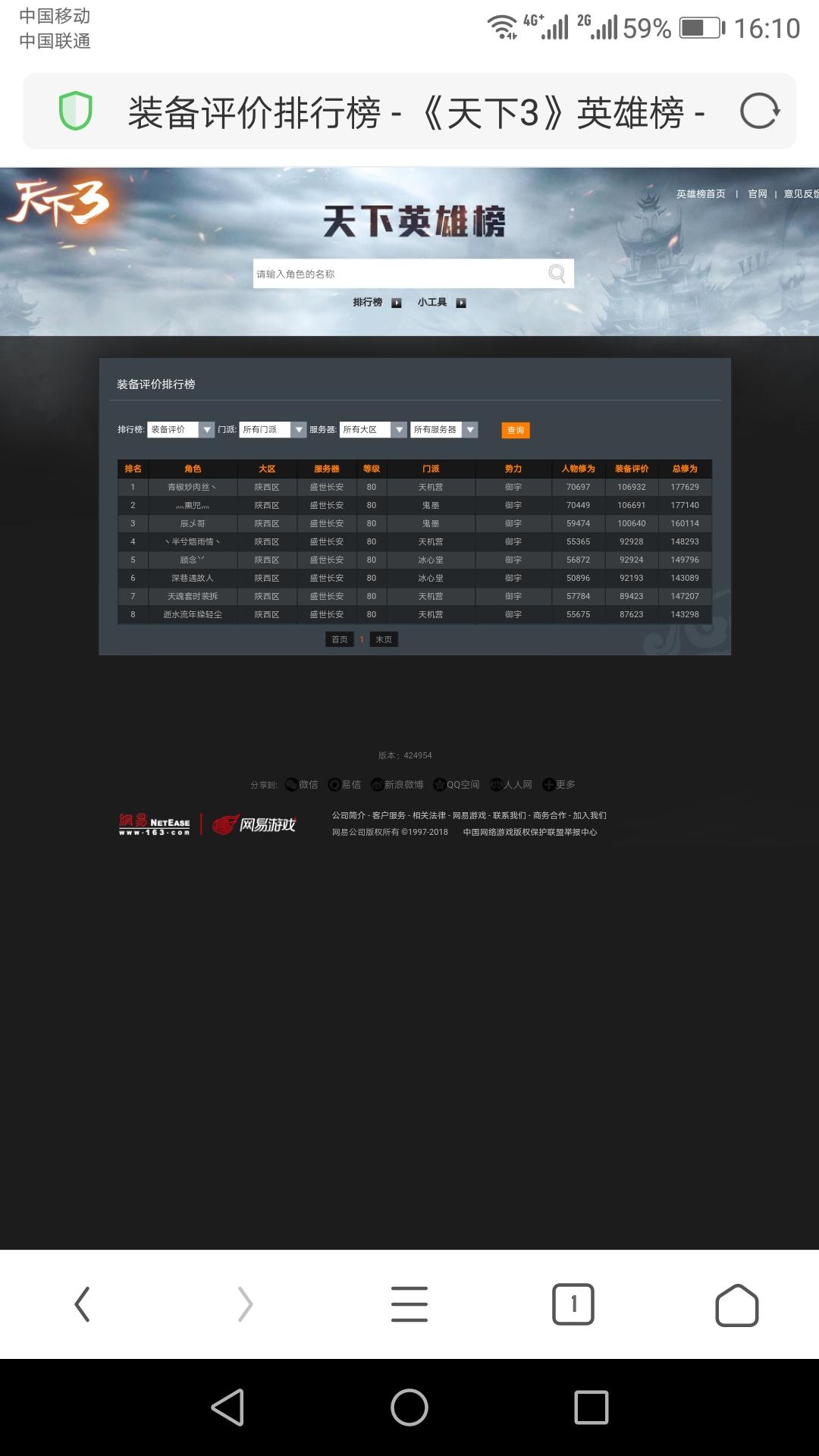Open the 排行榜 navigation menu

click(x=368, y=303)
